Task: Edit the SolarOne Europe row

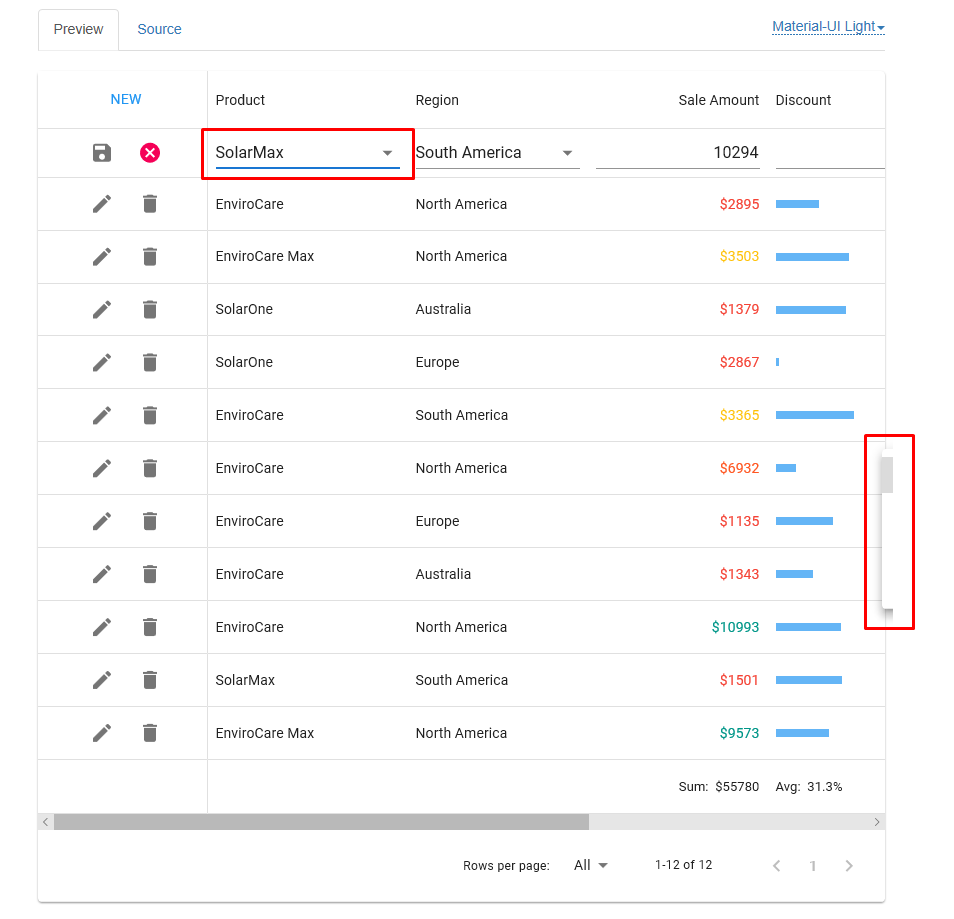Action: click(x=101, y=362)
